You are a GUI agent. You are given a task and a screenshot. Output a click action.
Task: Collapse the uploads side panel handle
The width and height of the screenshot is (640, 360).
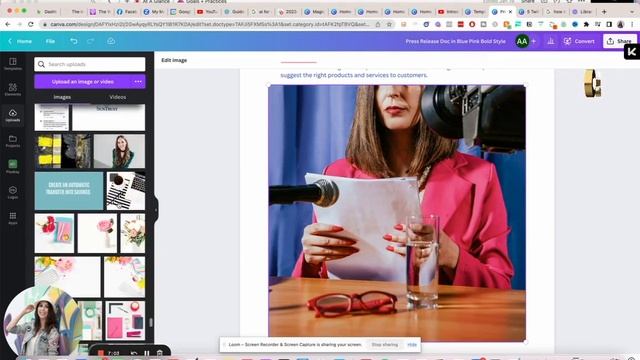click(x=156, y=210)
